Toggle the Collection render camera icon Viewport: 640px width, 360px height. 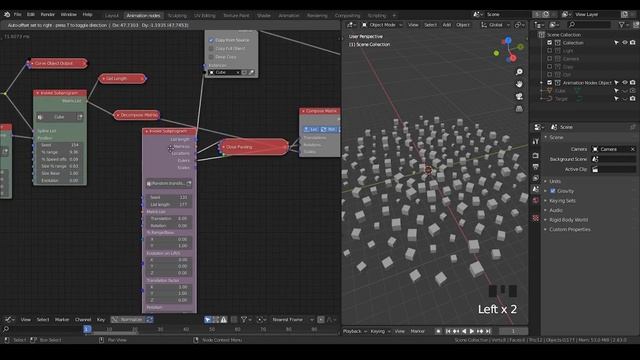pyautogui.click(x=633, y=43)
